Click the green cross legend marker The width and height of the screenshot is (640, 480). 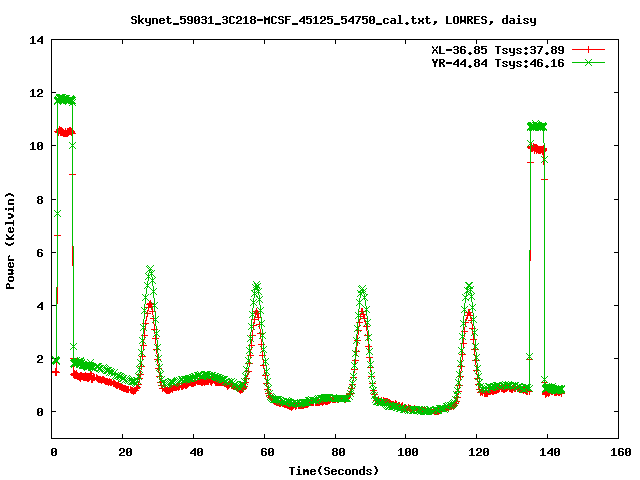pyautogui.click(x=588, y=63)
